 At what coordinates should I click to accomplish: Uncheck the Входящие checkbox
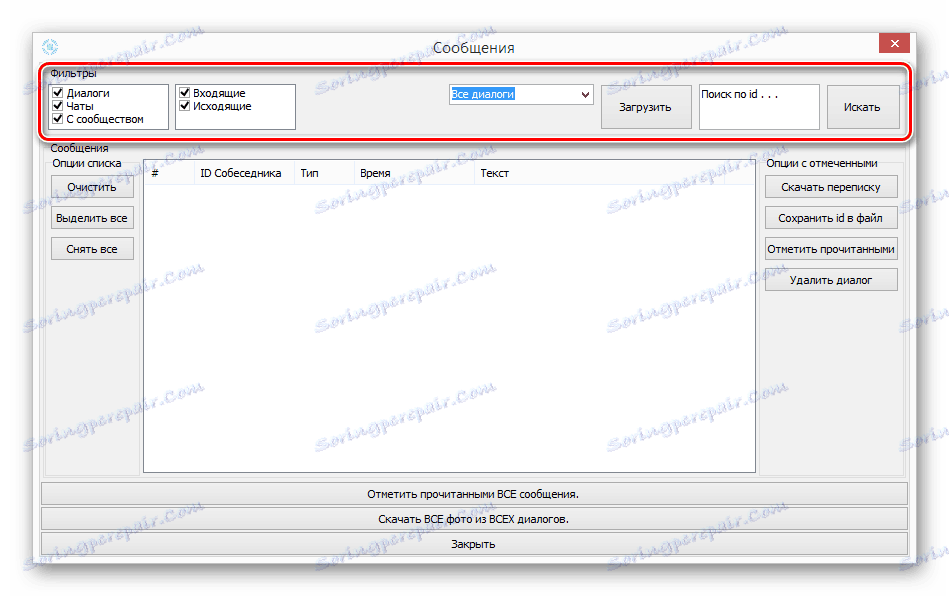pos(185,93)
